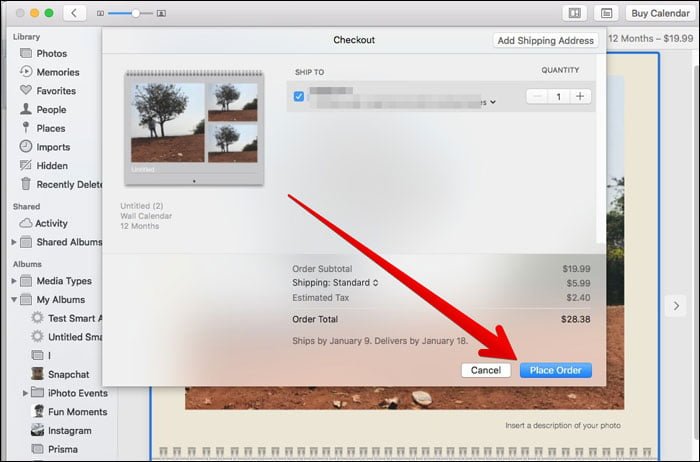The height and width of the screenshot is (462, 700).
Task: Click the wall calendar preview thumbnail
Action: (194, 128)
